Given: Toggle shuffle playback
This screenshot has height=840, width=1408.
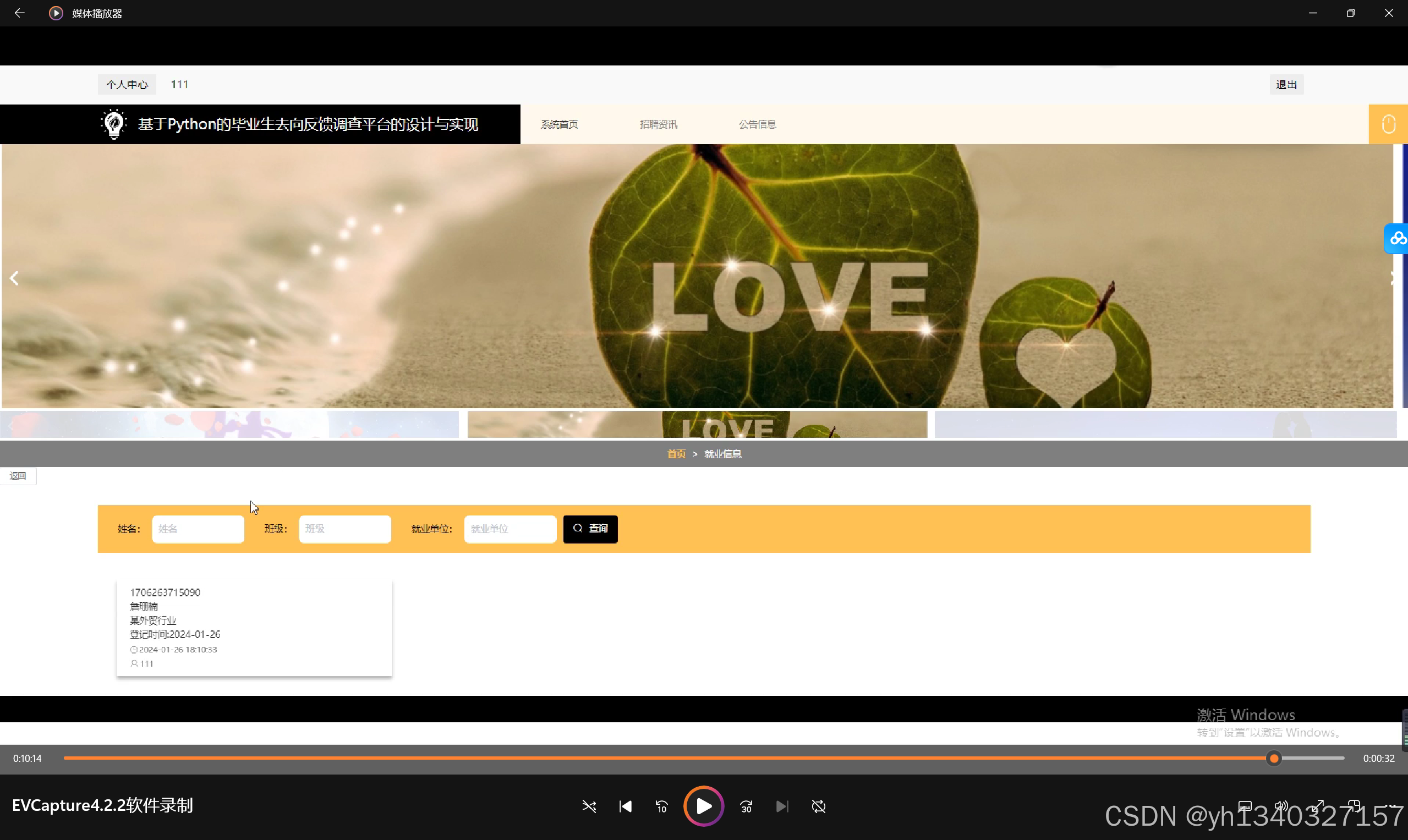Looking at the screenshot, I should click(589, 806).
